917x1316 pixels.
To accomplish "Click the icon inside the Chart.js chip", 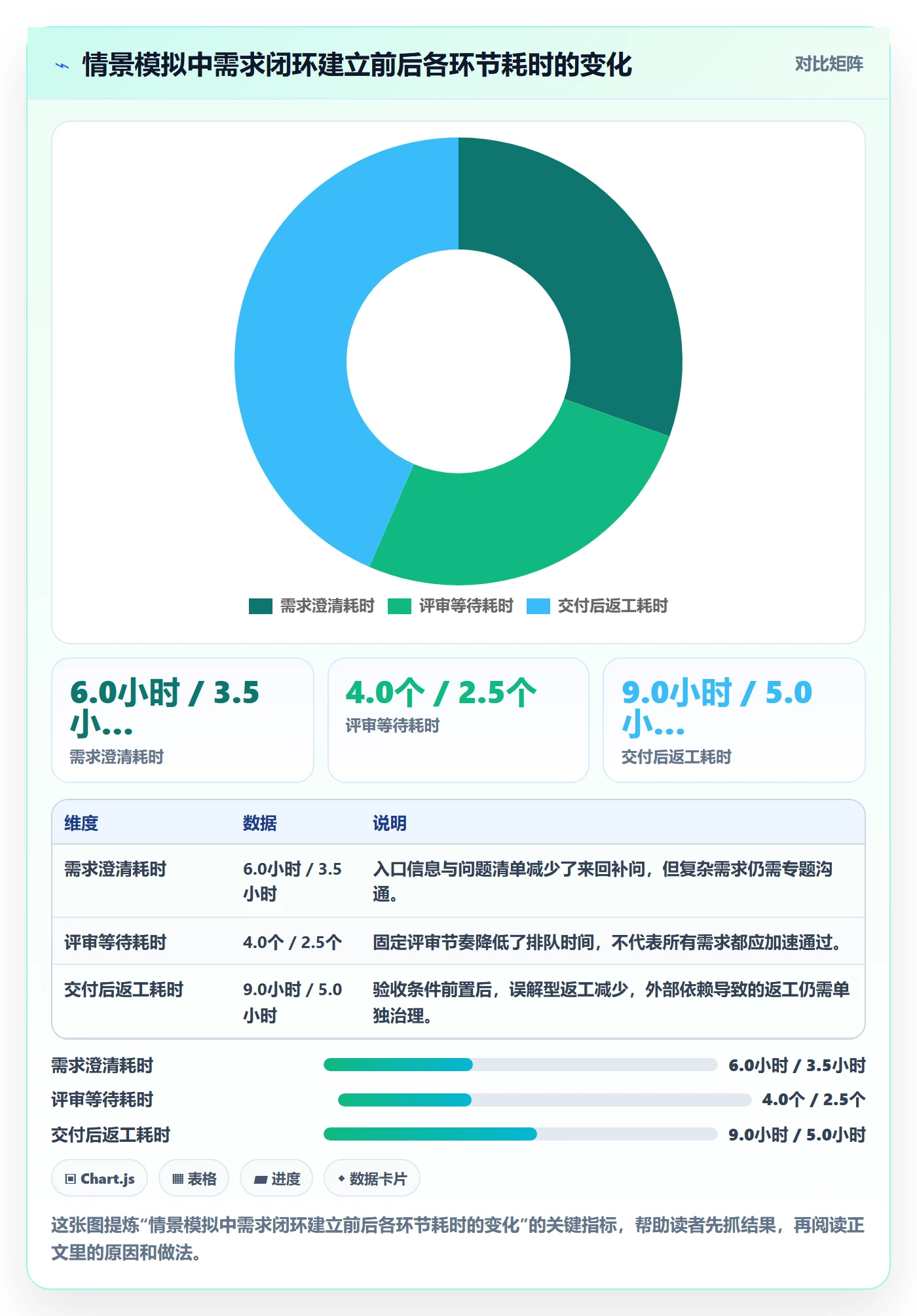I will click(x=71, y=1179).
